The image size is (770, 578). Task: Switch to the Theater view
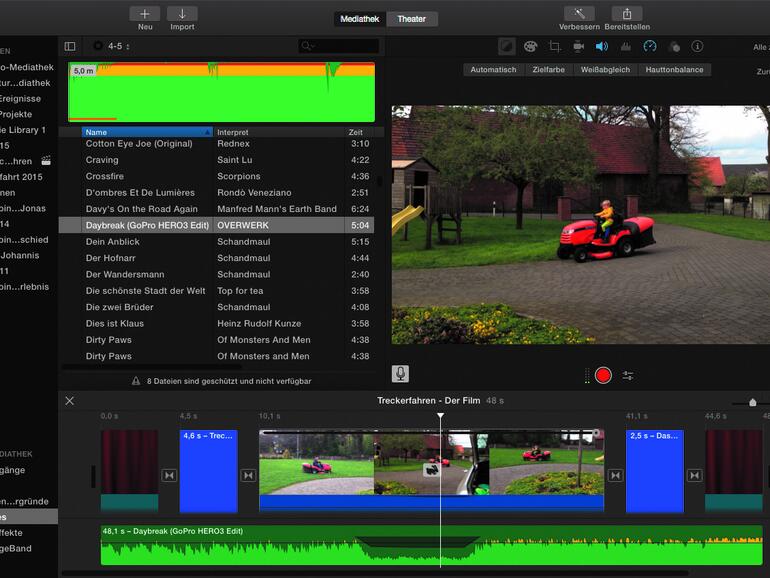coord(411,19)
